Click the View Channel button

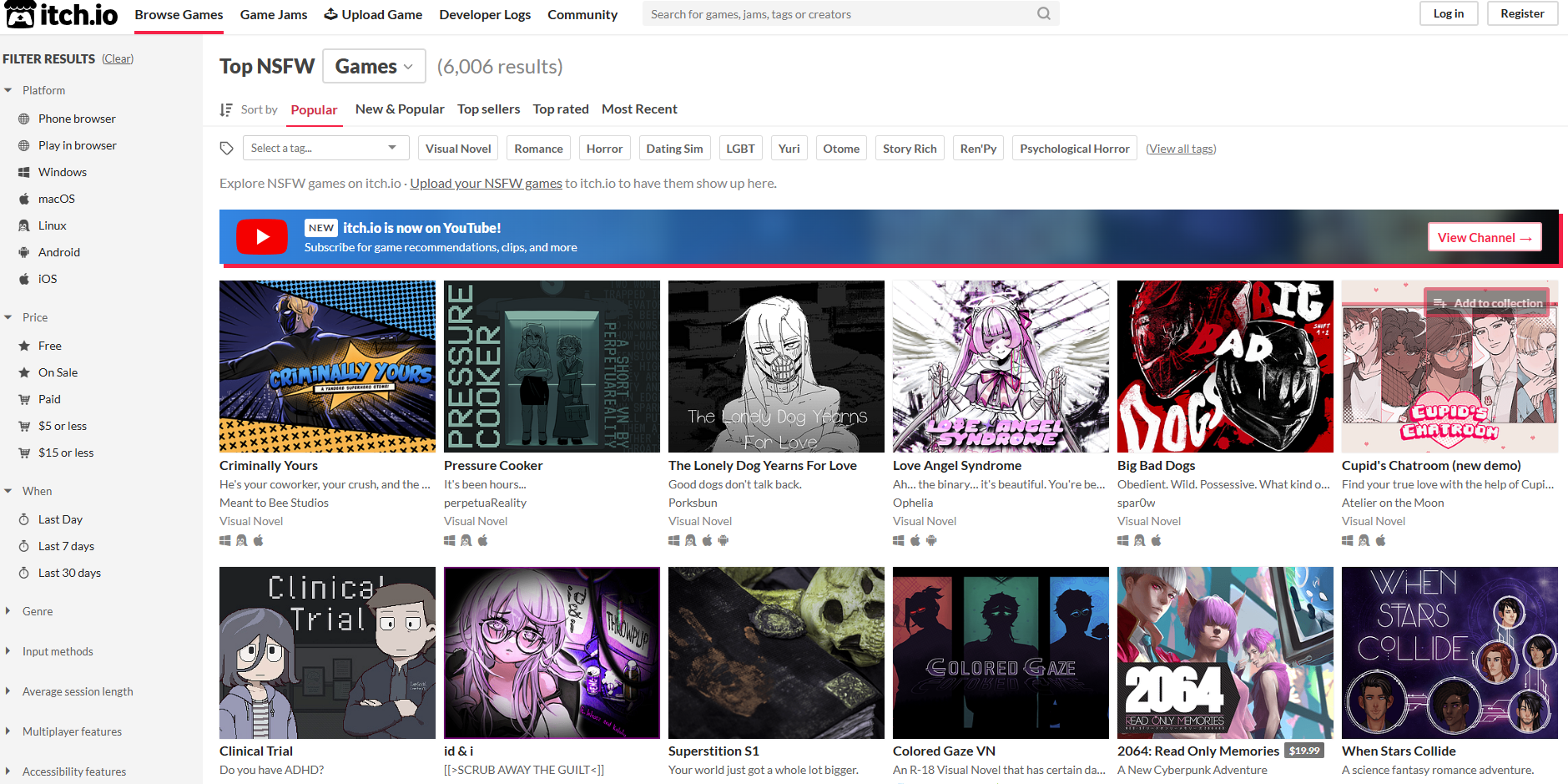click(x=1485, y=237)
